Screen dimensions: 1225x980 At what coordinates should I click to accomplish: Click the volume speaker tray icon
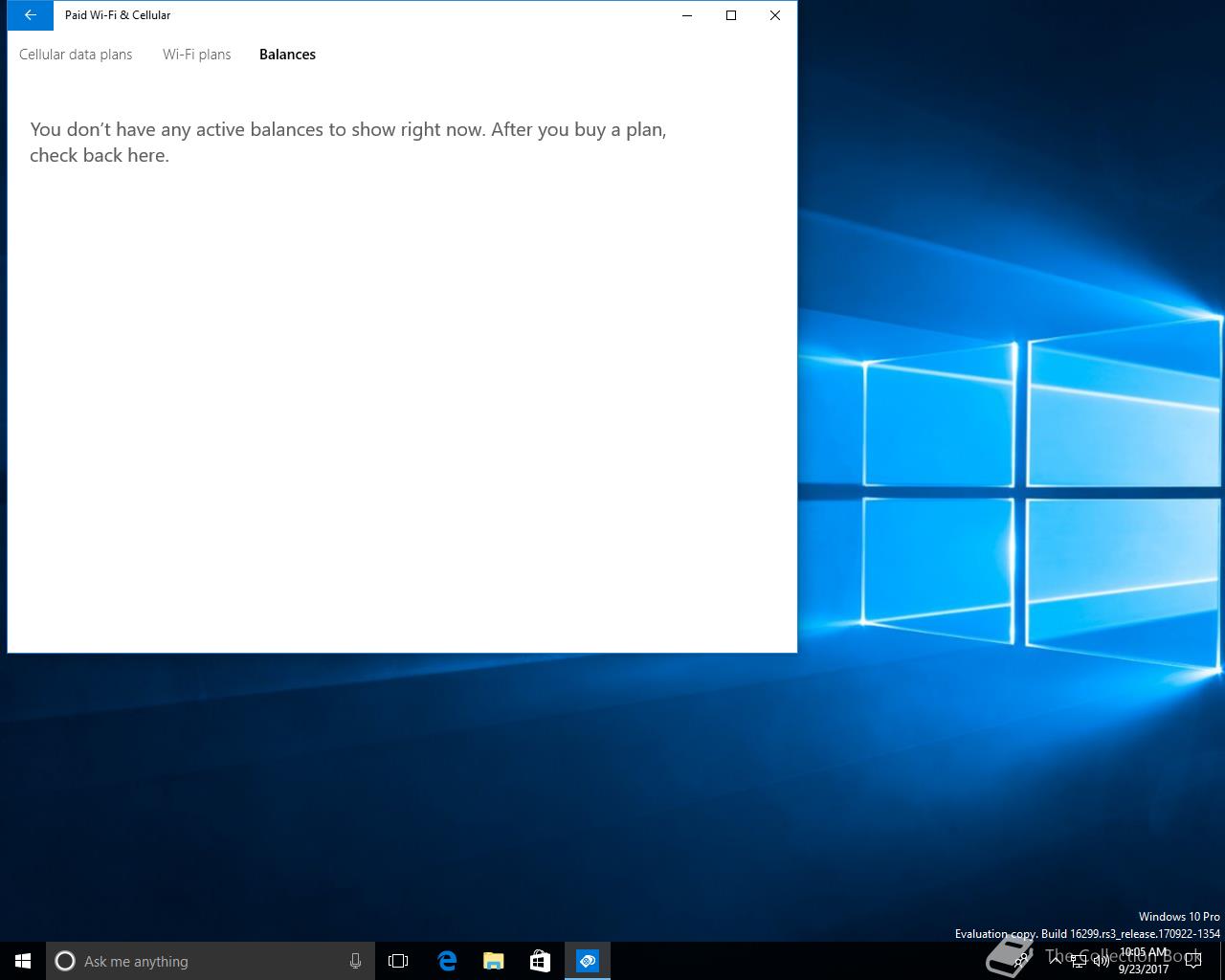pyautogui.click(x=1101, y=961)
